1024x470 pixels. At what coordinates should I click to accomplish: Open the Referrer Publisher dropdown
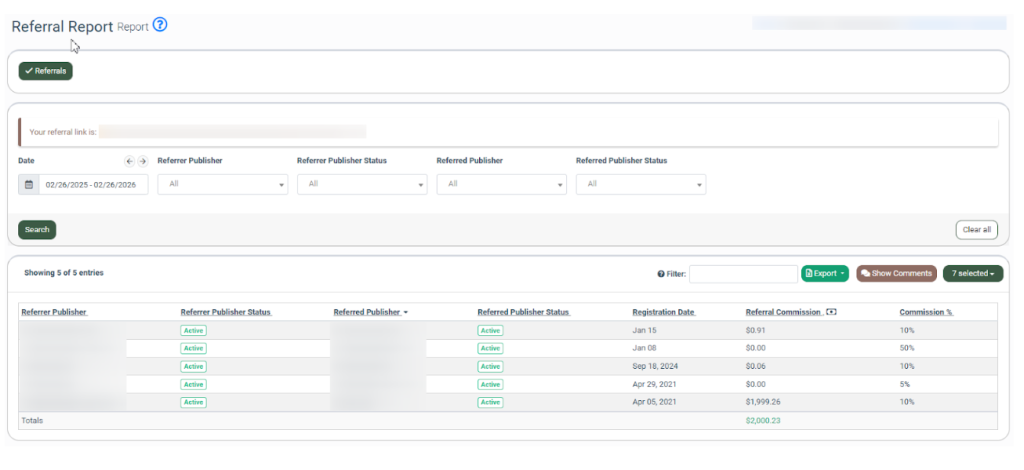click(x=222, y=184)
